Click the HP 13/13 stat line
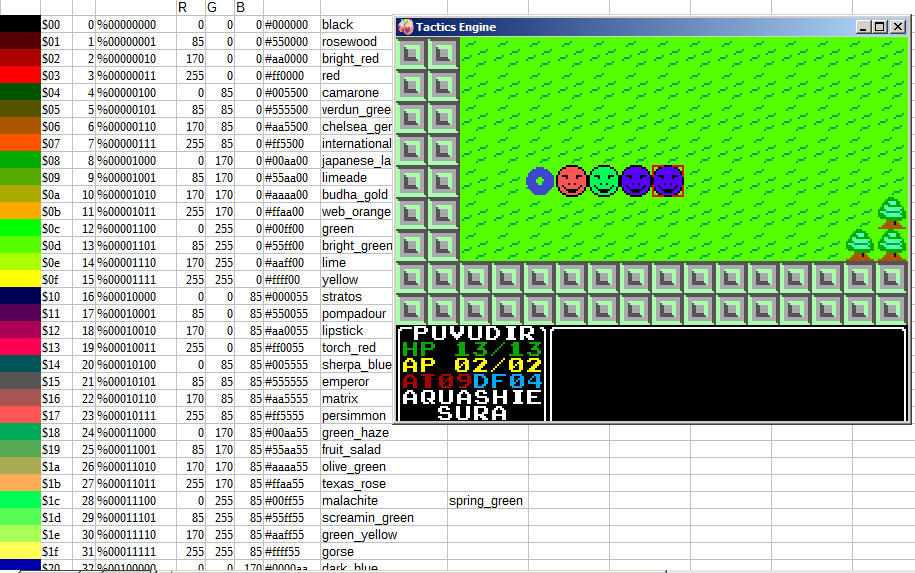This screenshot has height=573, width=915. [472, 349]
